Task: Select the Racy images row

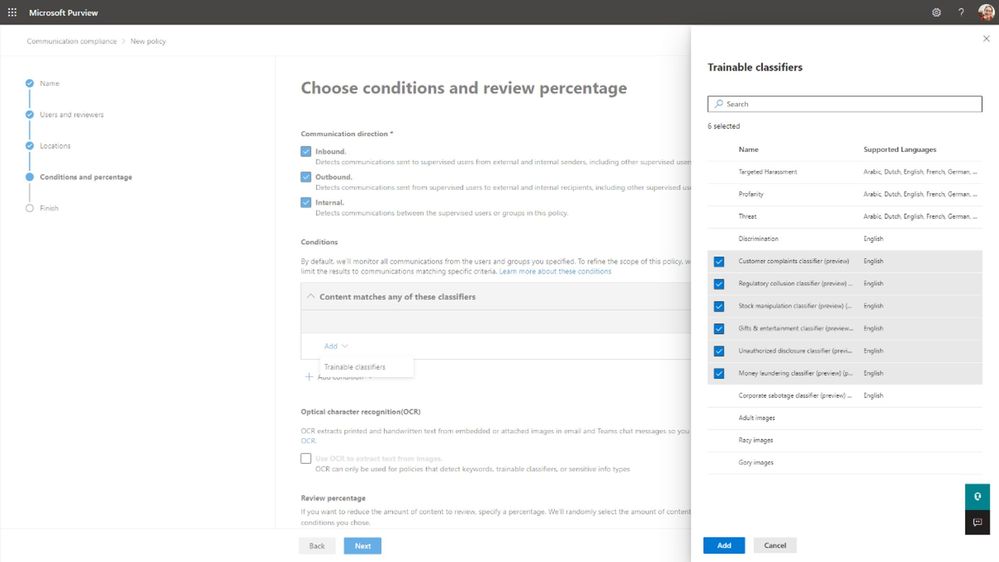Action: [x=844, y=440]
